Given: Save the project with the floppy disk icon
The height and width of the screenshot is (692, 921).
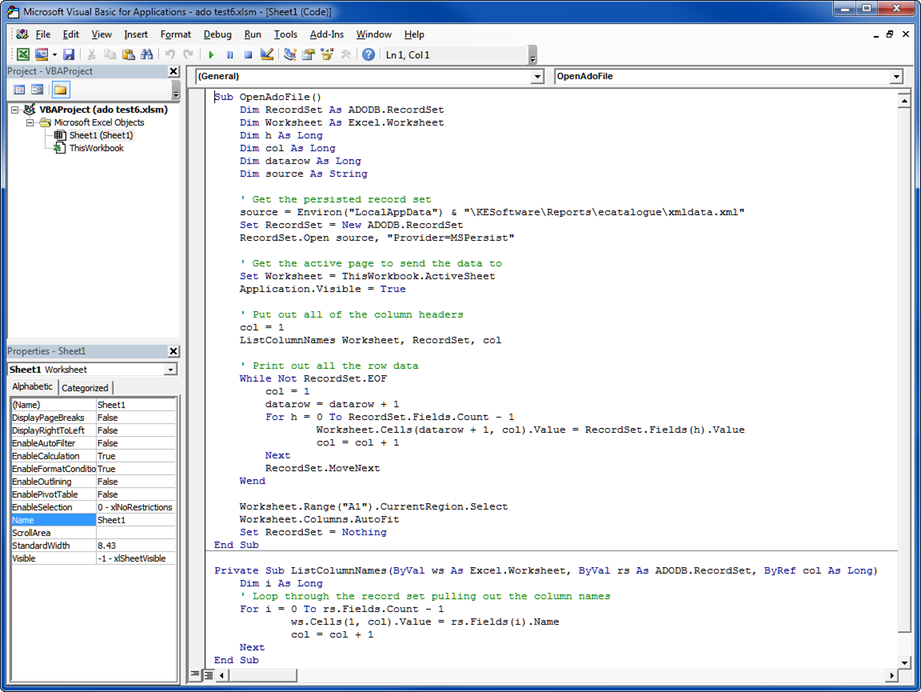Looking at the screenshot, I should (69, 55).
